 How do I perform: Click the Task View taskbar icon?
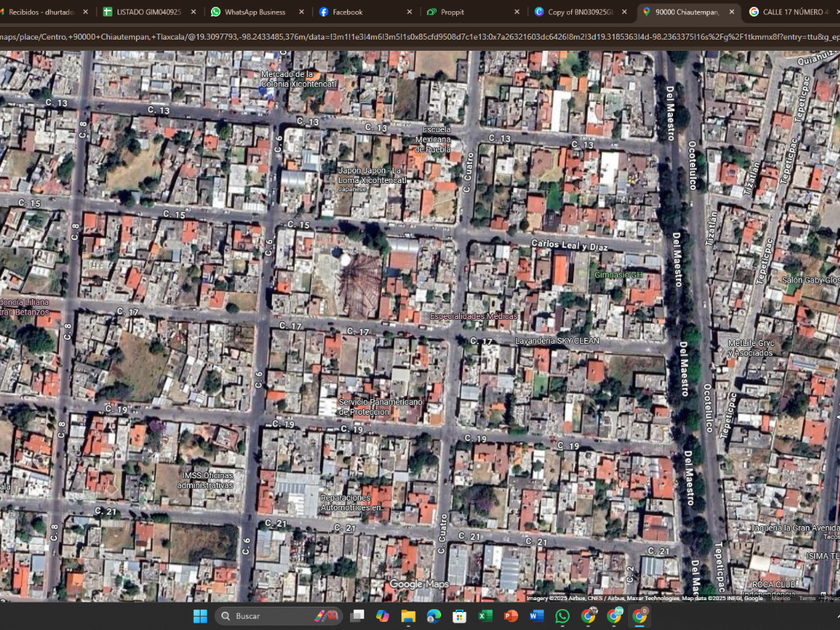tap(357, 616)
